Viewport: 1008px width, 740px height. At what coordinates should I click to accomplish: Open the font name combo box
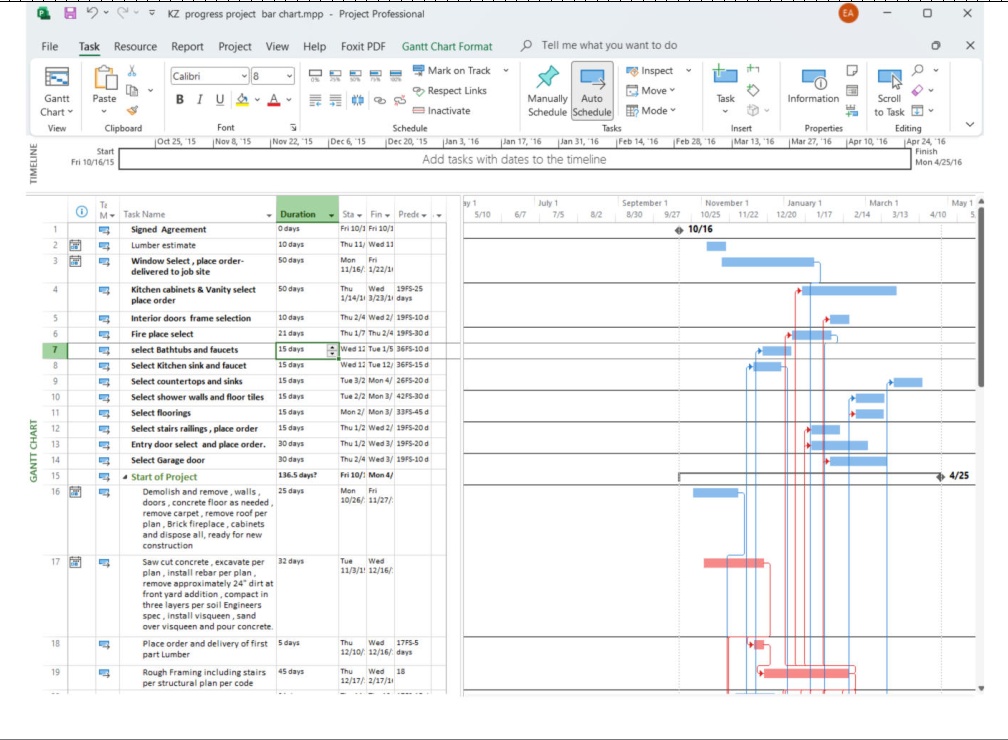(x=210, y=76)
